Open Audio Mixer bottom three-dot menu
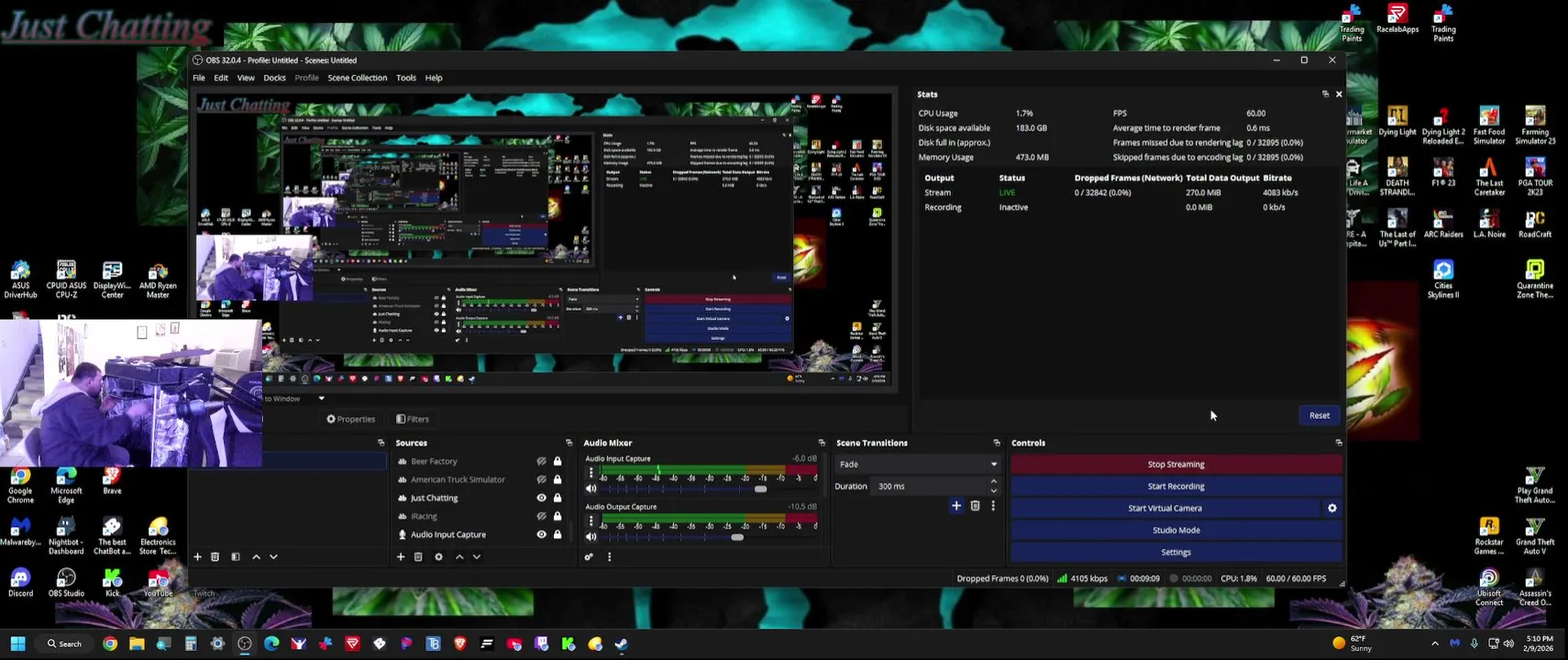The width and height of the screenshot is (1568, 660). pos(609,556)
